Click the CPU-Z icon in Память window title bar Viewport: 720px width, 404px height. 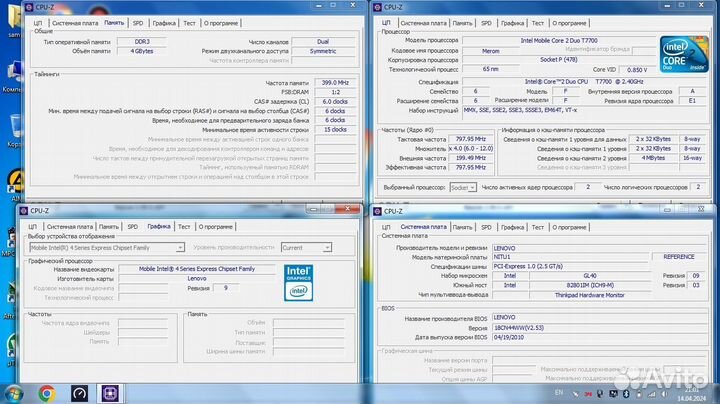point(29,7)
